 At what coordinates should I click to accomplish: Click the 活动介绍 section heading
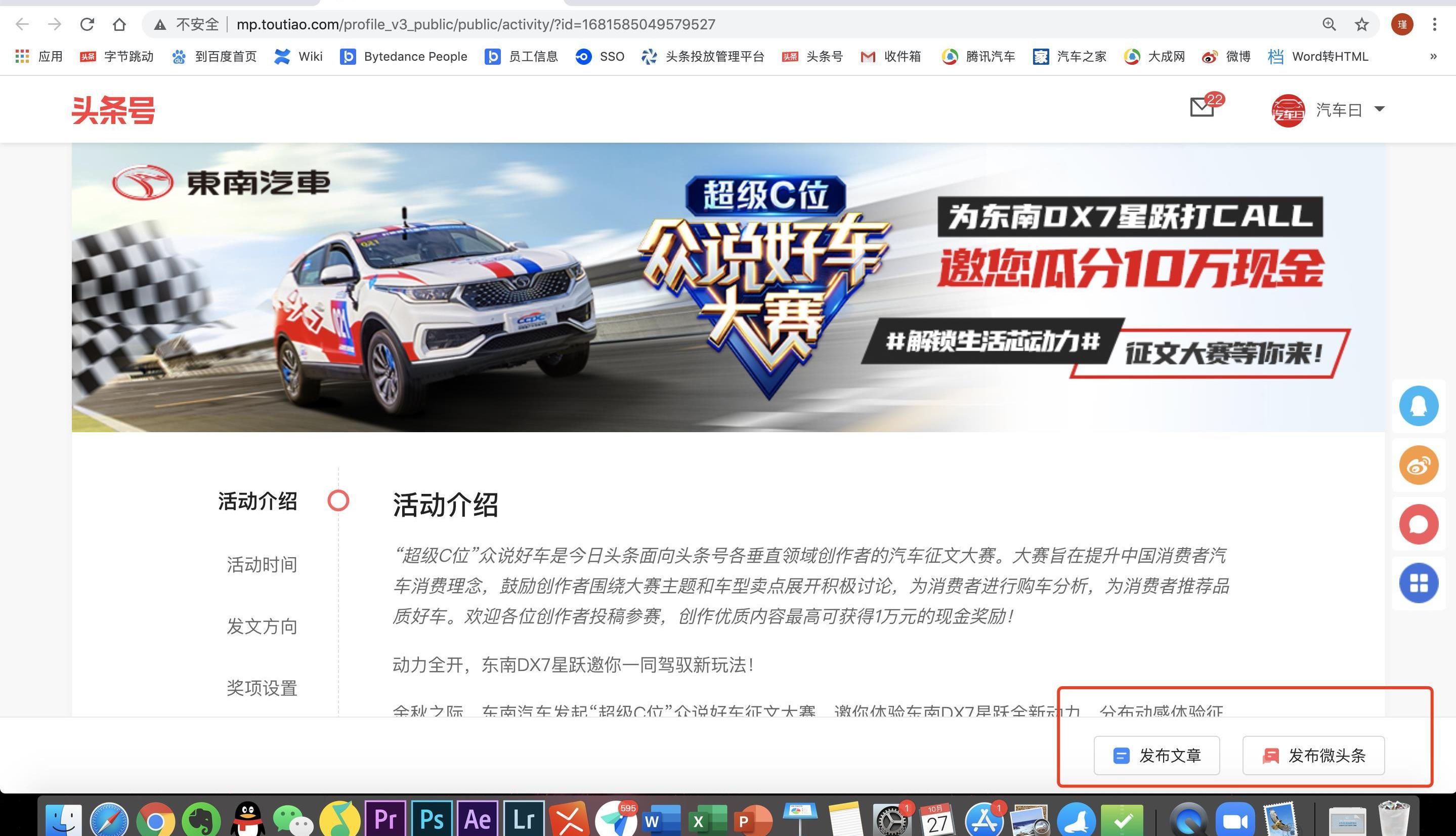(x=445, y=505)
